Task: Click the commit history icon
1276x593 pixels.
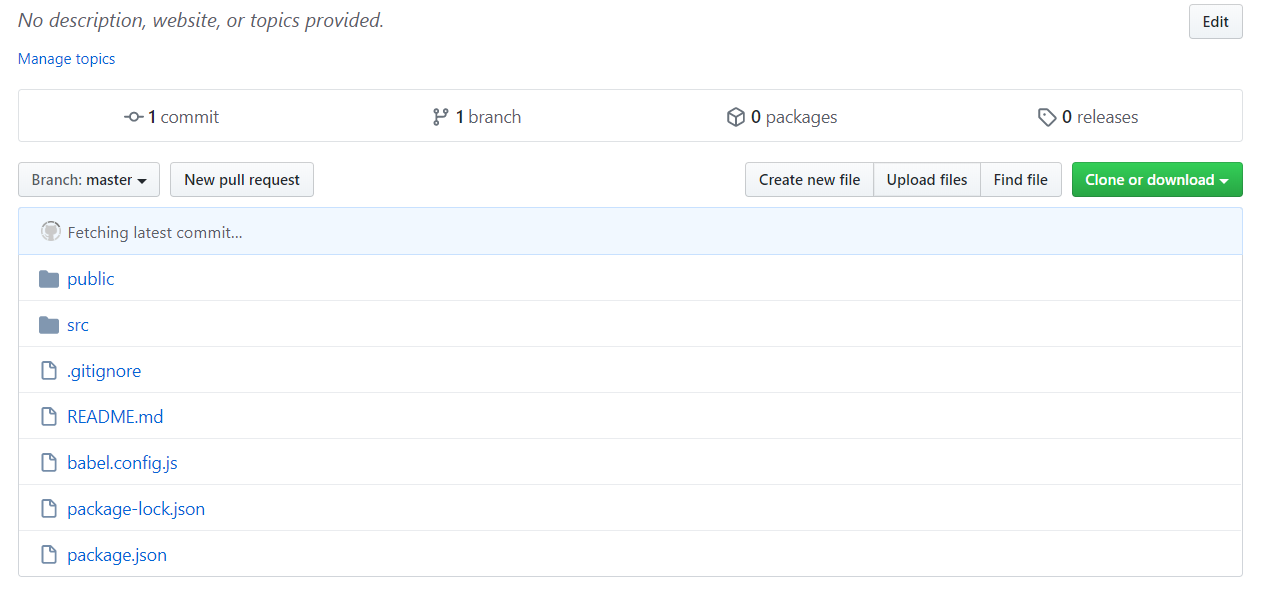Action: pos(133,117)
